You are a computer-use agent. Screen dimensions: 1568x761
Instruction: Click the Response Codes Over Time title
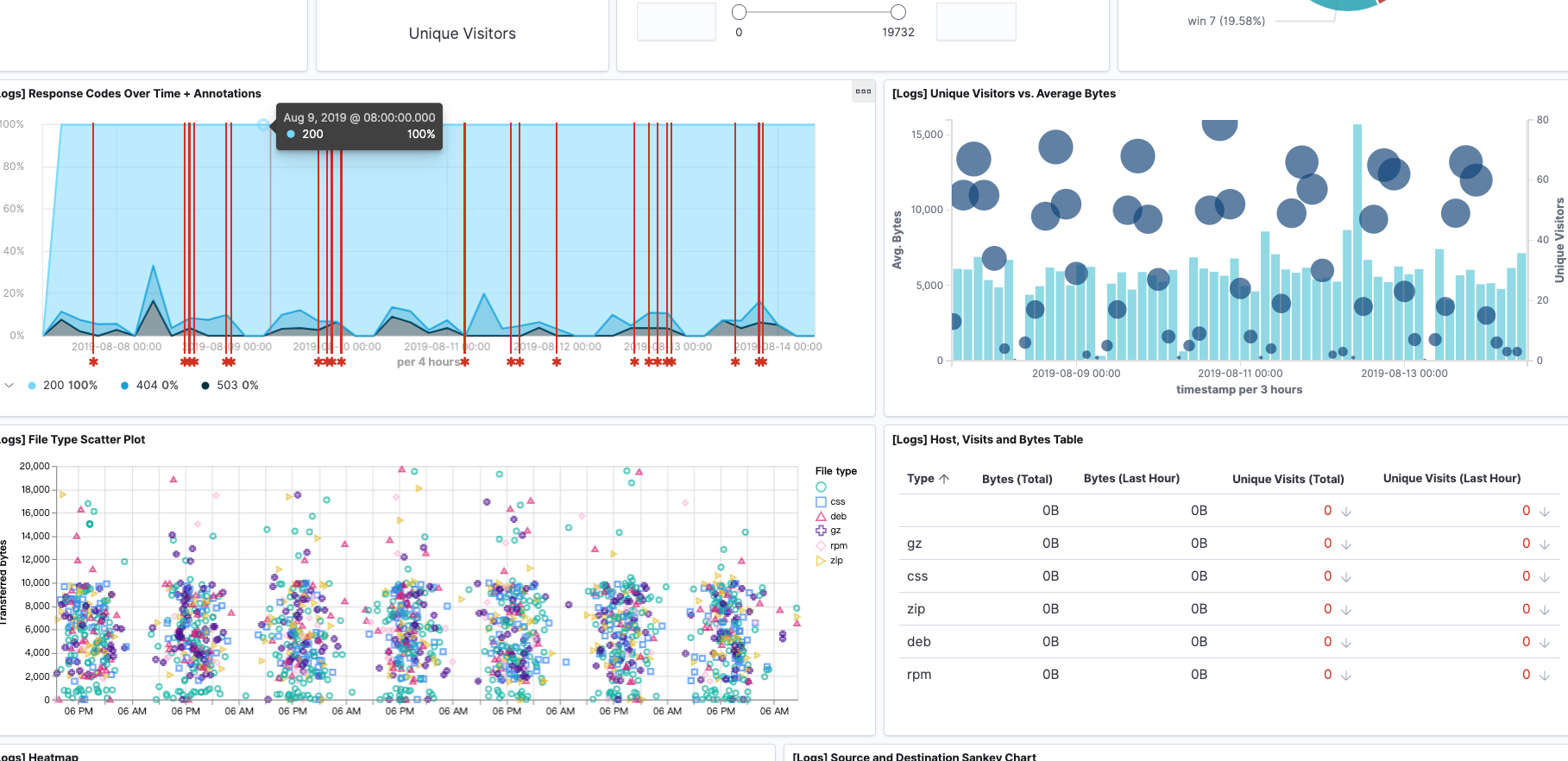click(x=130, y=93)
